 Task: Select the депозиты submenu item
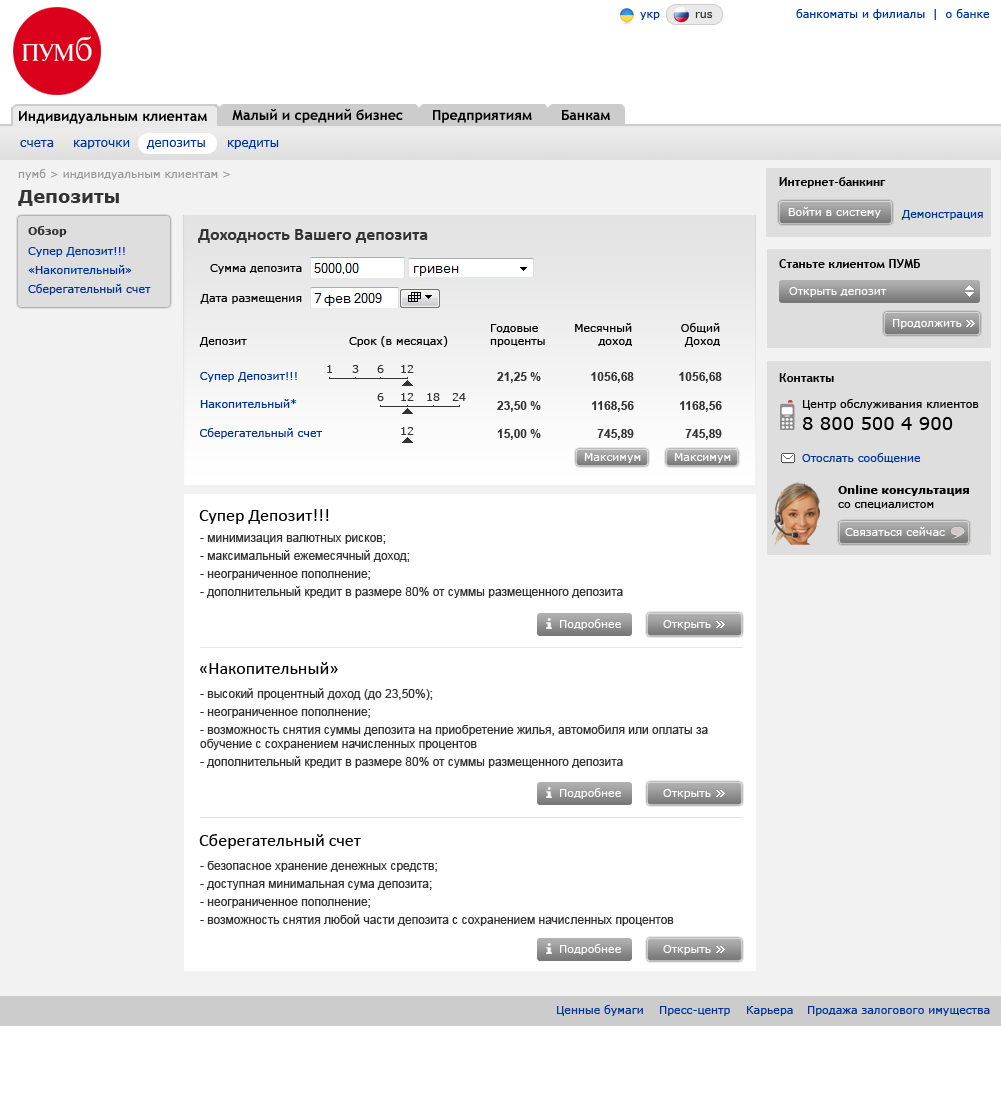[x=176, y=143]
